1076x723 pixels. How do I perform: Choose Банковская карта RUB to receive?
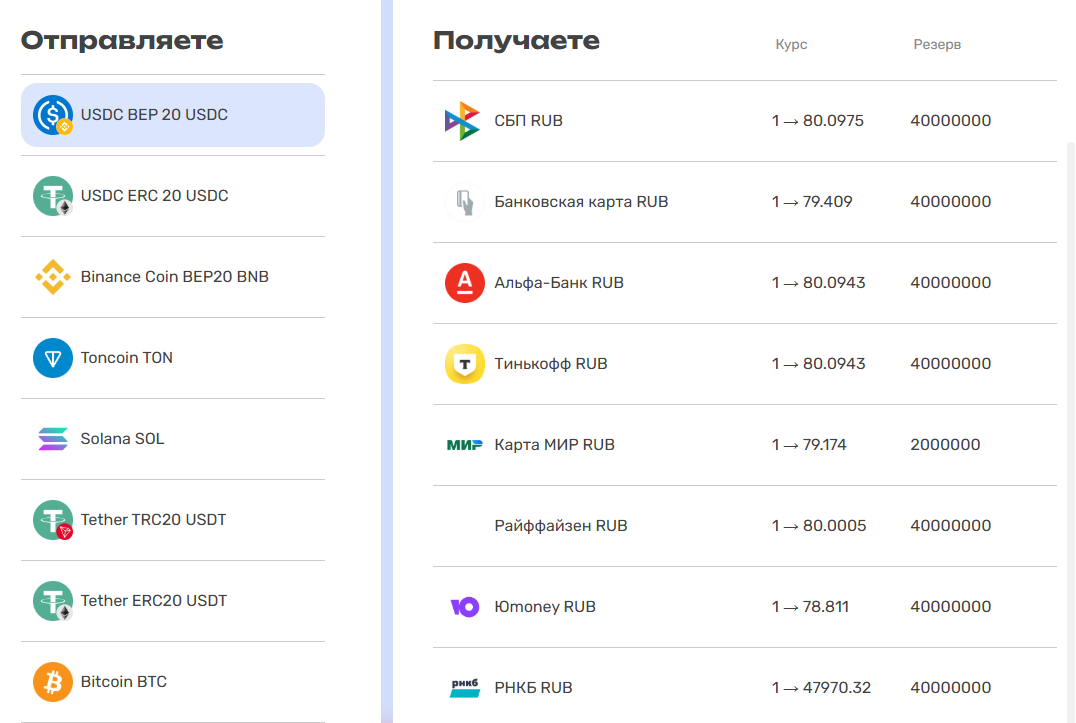(581, 202)
